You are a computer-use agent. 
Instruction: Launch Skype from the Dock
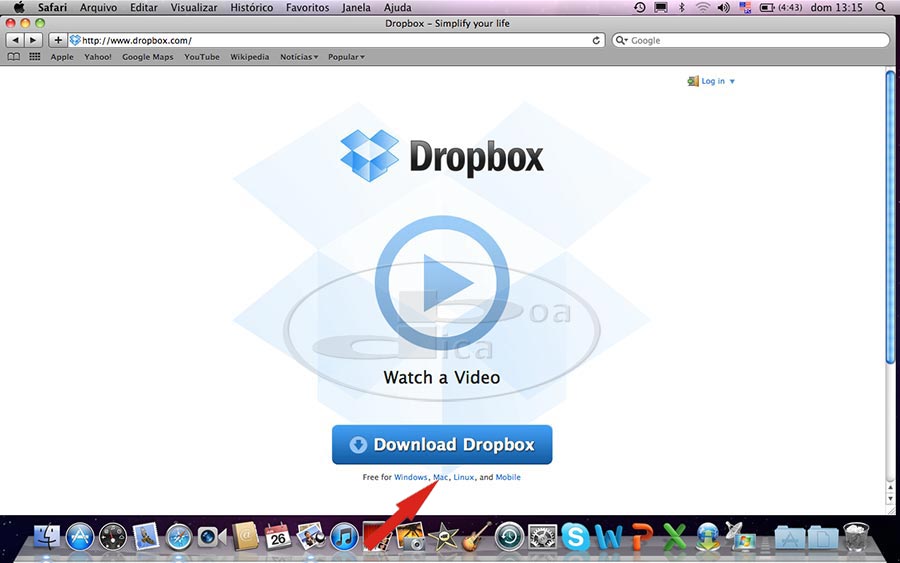pyautogui.click(x=575, y=538)
